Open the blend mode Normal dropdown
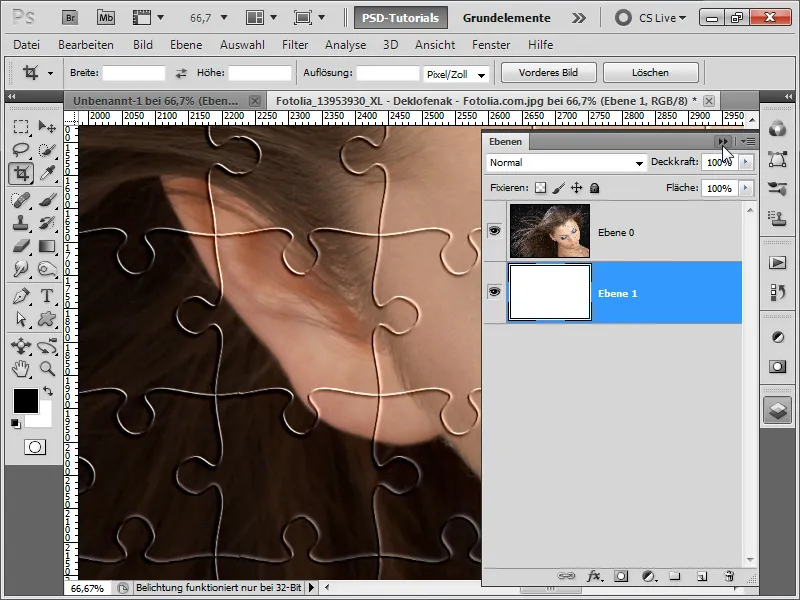 (566, 163)
